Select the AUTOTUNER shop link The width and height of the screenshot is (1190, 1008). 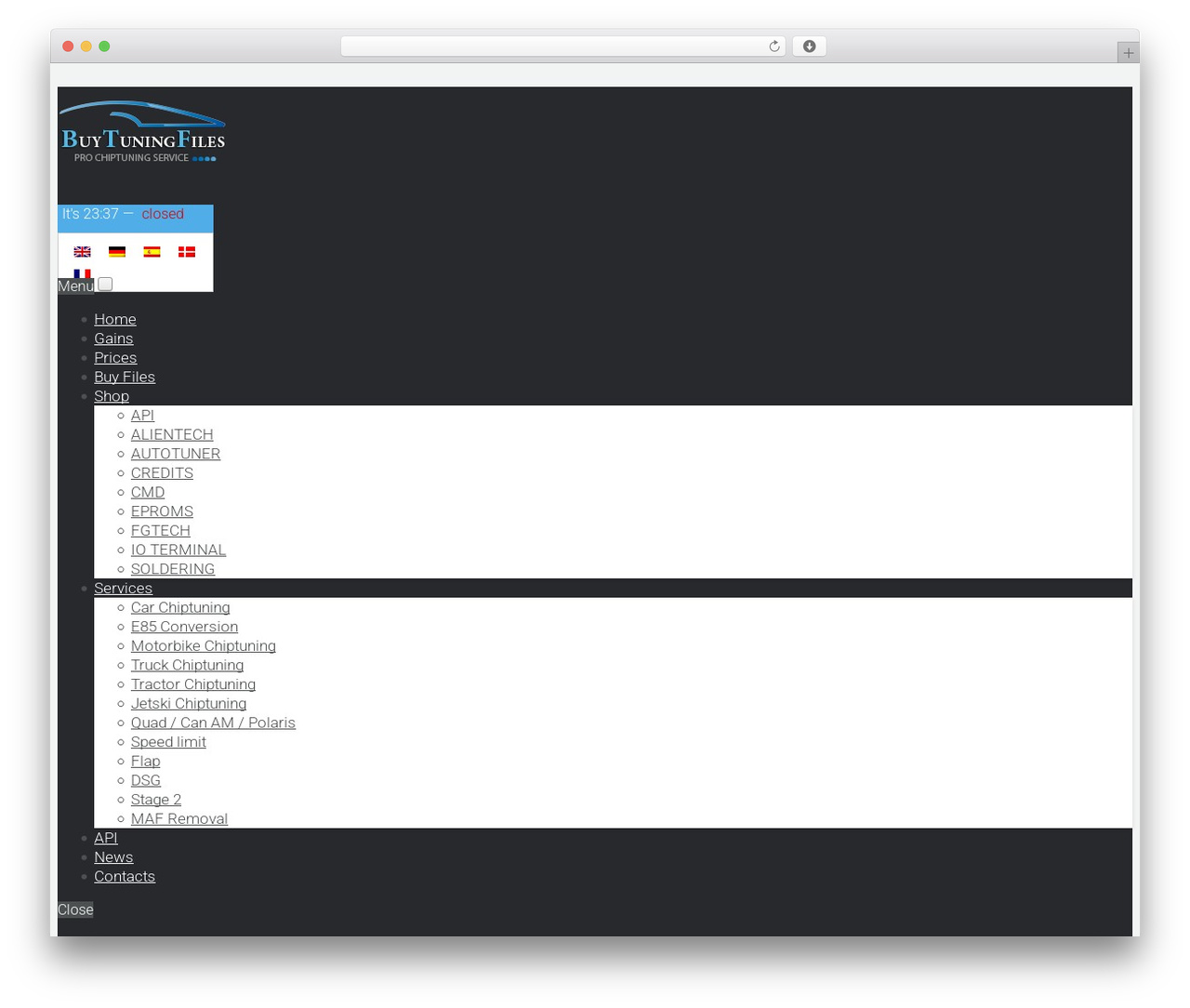[176, 454]
